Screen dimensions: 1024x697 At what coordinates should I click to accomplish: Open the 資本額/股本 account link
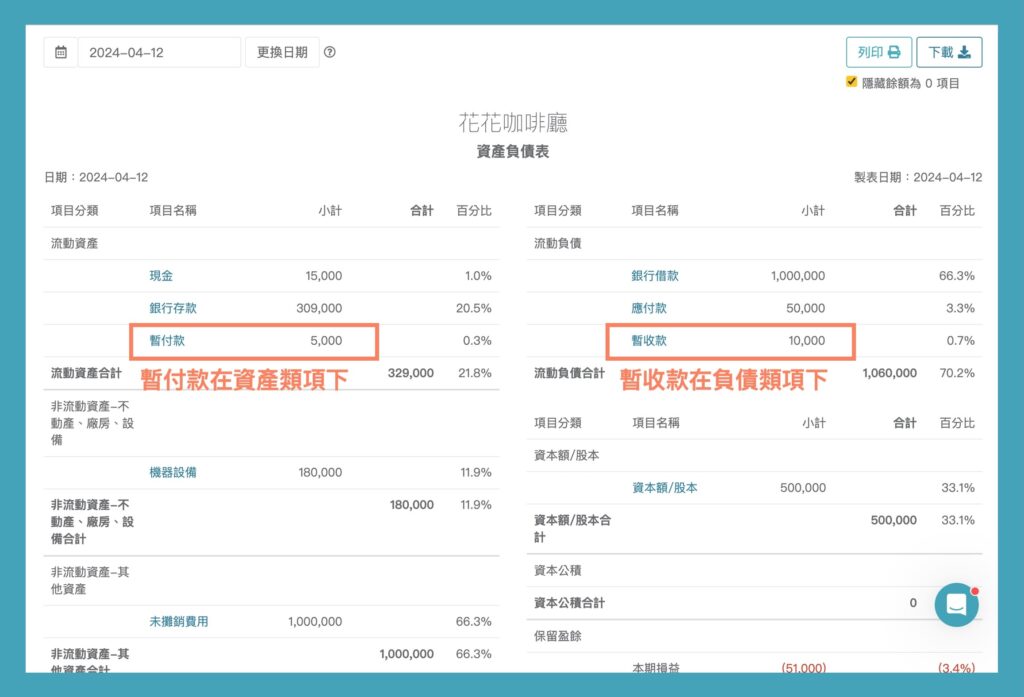pyautogui.click(x=665, y=488)
